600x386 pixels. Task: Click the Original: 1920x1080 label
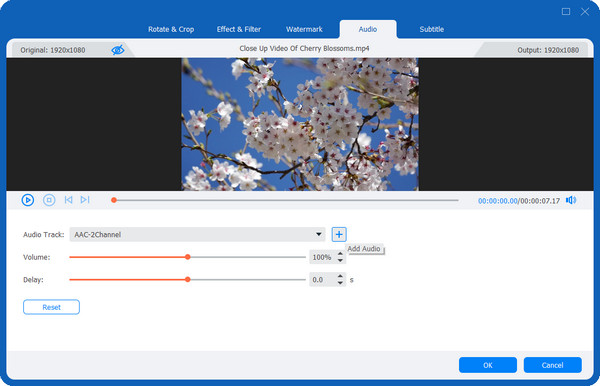(53, 50)
